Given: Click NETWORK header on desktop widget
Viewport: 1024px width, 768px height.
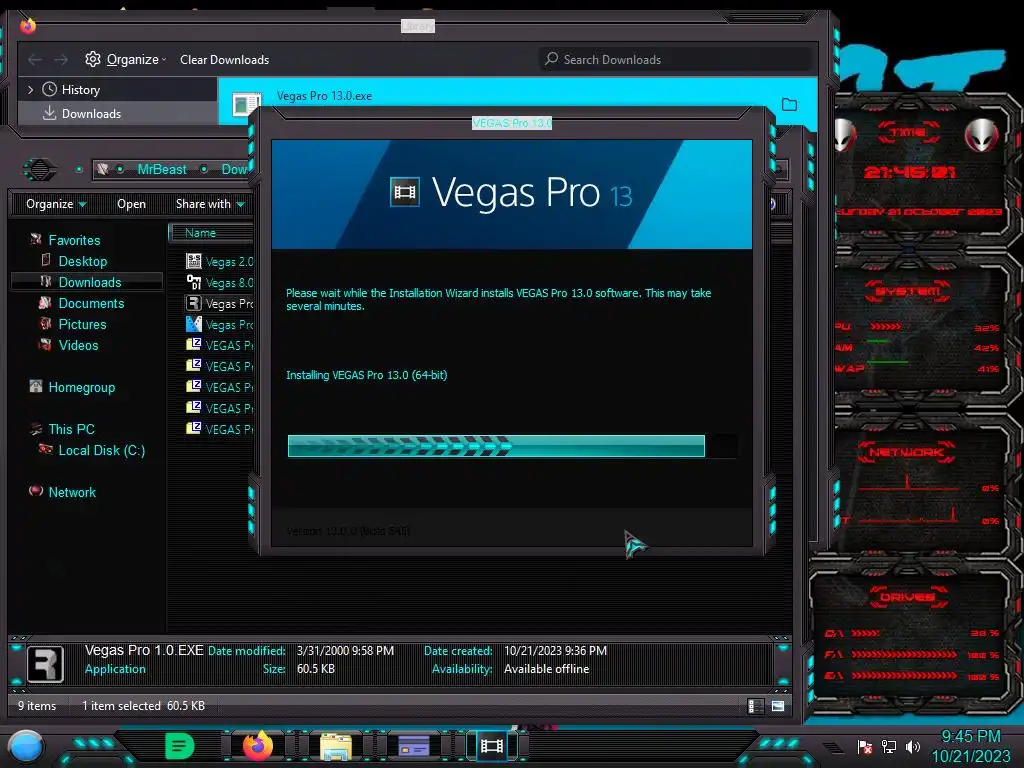Looking at the screenshot, I should click(x=906, y=452).
